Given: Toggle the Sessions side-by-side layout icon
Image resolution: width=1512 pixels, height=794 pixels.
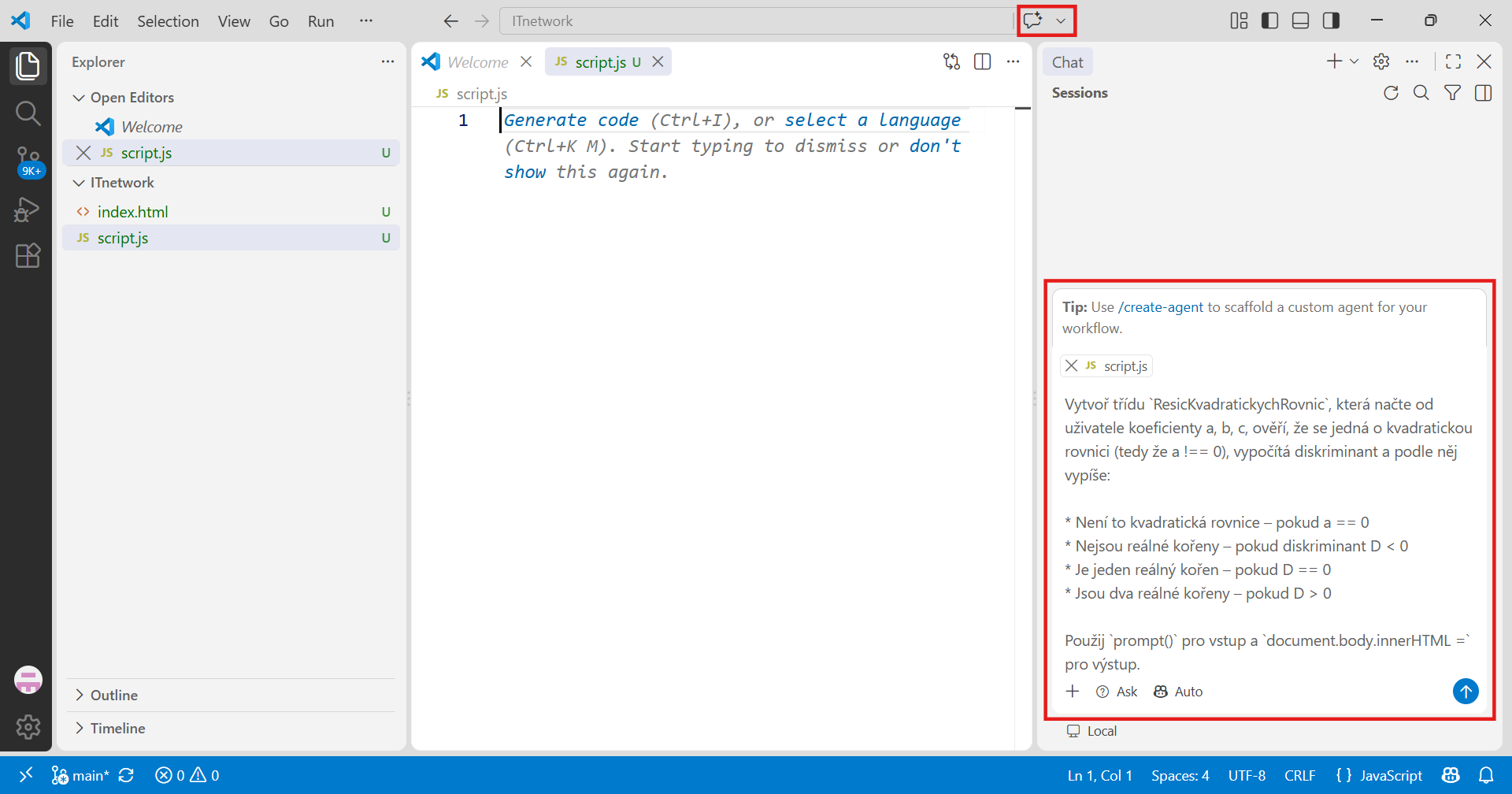Looking at the screenshot, I should tap(1483, 93).
